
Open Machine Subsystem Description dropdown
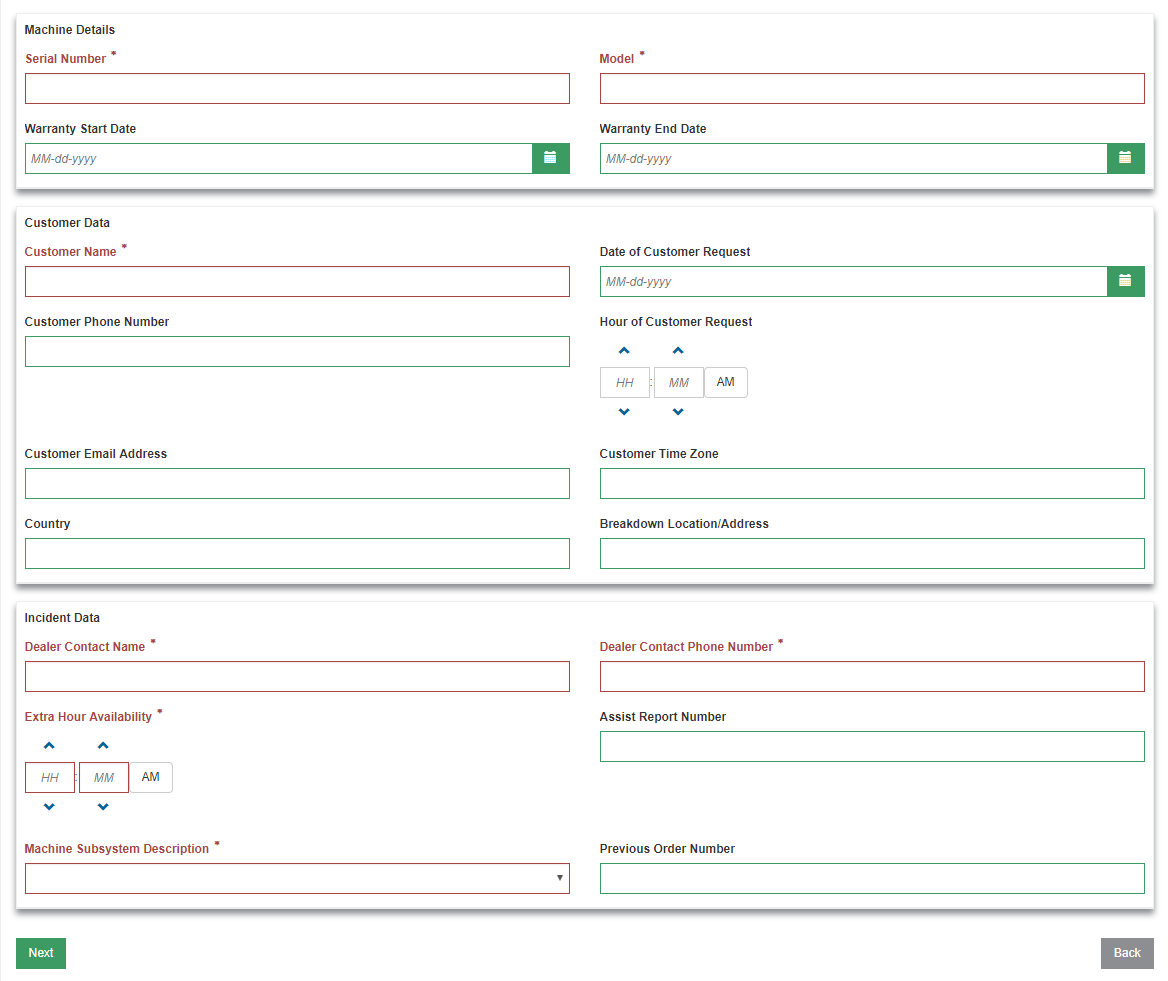point(297,878)
